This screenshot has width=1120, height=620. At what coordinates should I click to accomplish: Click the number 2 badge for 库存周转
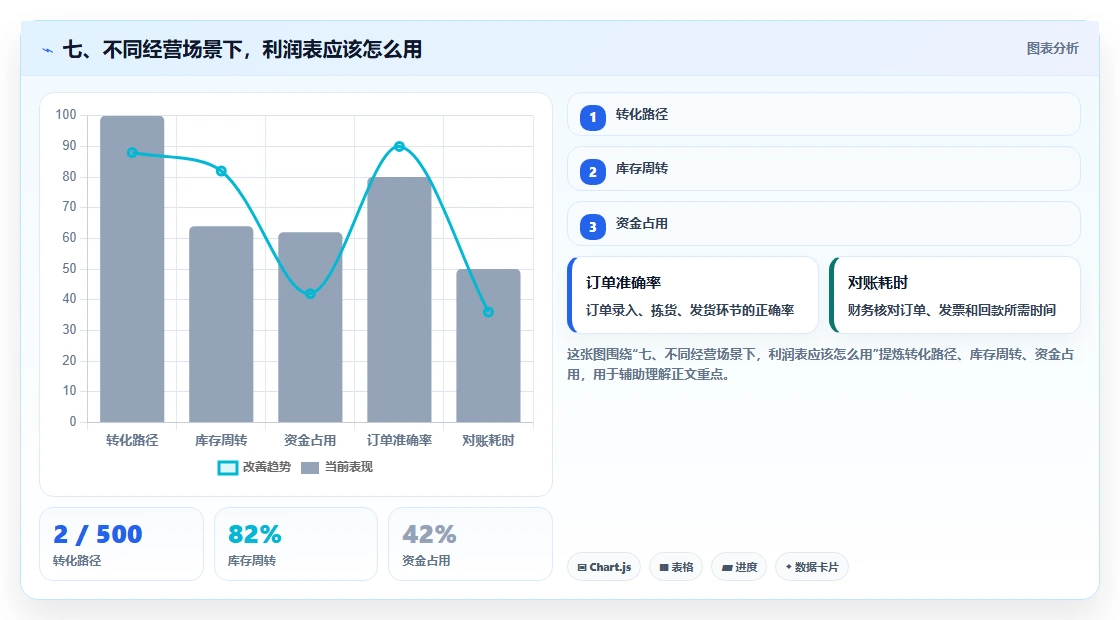593,172
